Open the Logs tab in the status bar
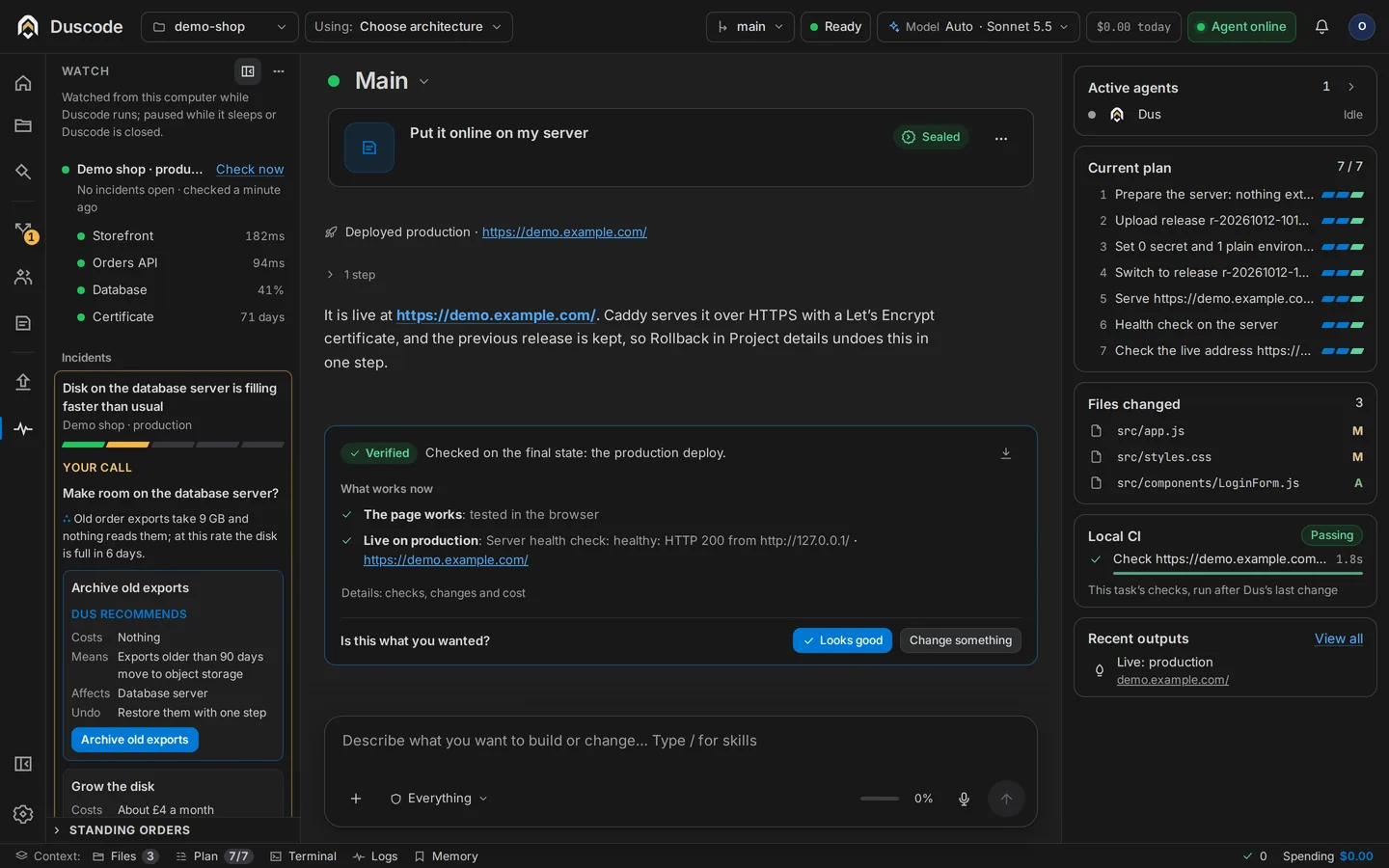This screenshot has width=1389, height=868. pyautogui.click(x=375, y=856)
